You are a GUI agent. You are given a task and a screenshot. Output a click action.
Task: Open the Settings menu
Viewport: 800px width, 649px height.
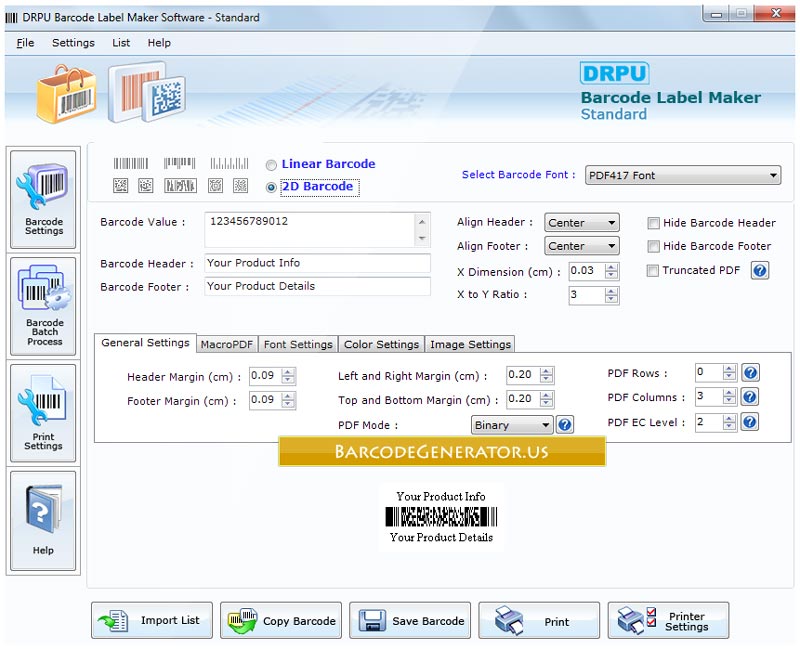(x=73, y=43)
